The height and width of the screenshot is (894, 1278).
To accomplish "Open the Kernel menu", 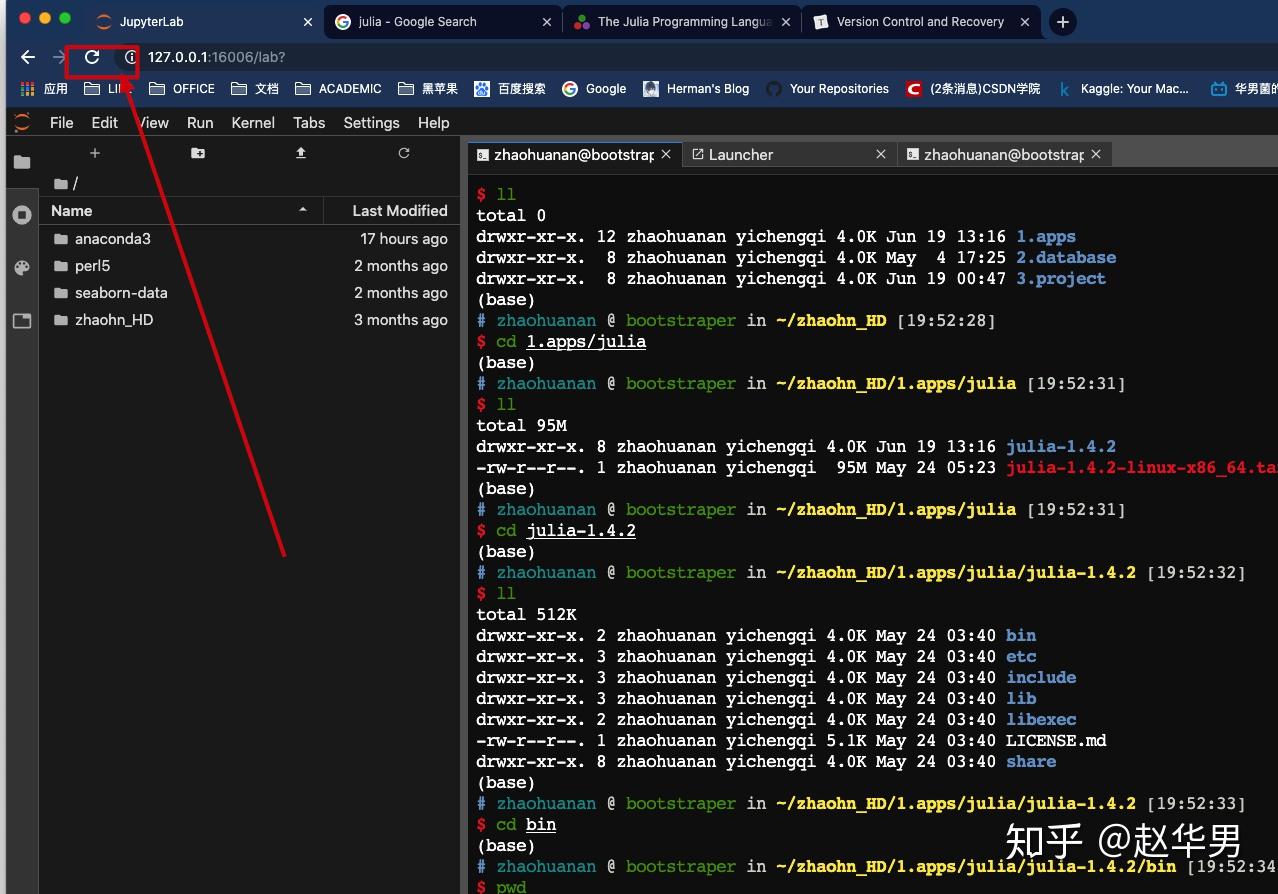I will [253, 122].
